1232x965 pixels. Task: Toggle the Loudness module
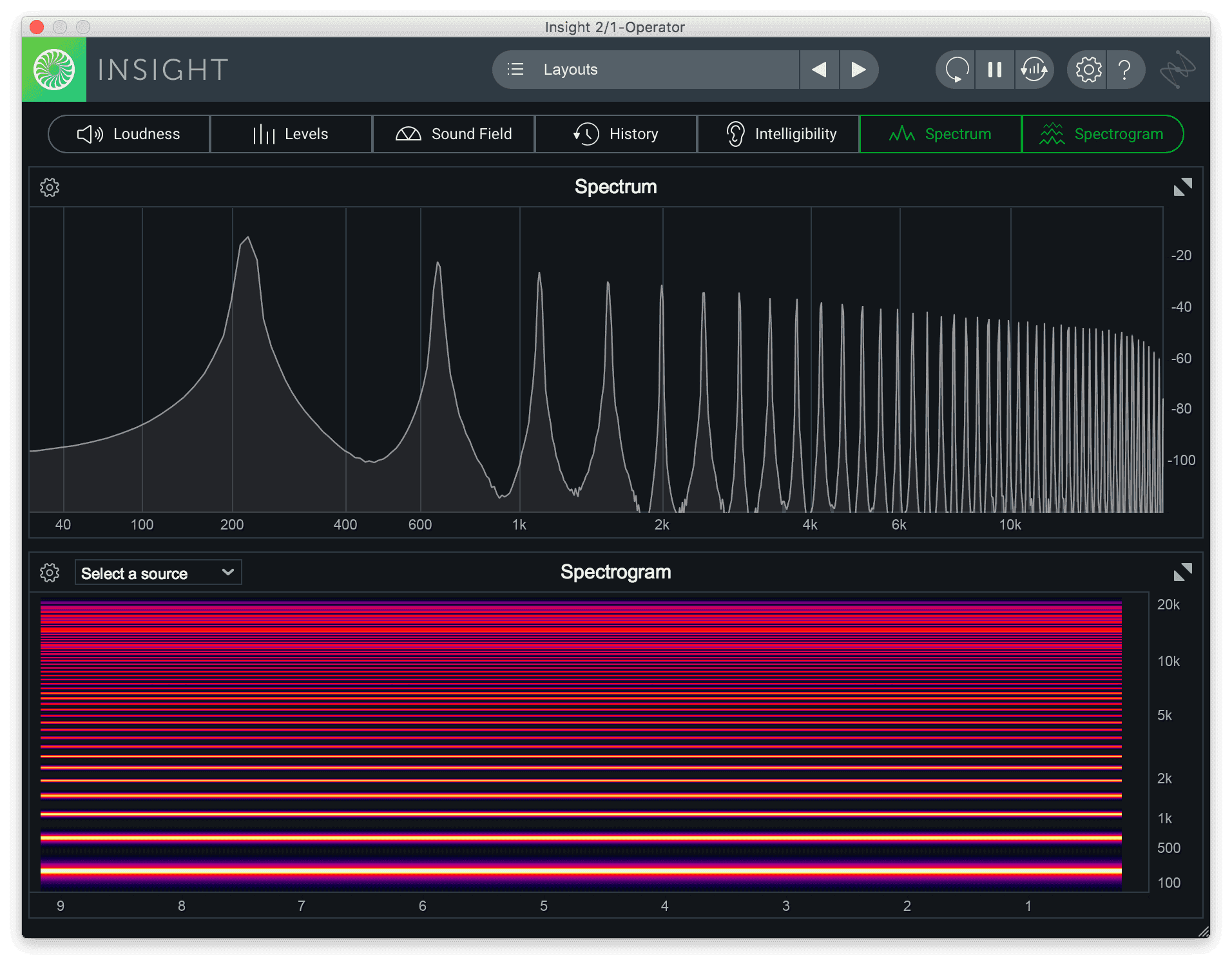coord(129,134)
